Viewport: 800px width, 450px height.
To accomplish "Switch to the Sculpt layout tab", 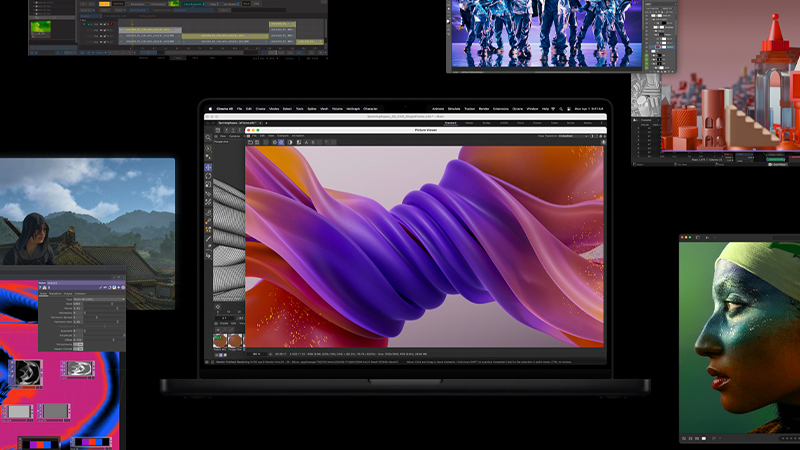I will coord(487,123).
